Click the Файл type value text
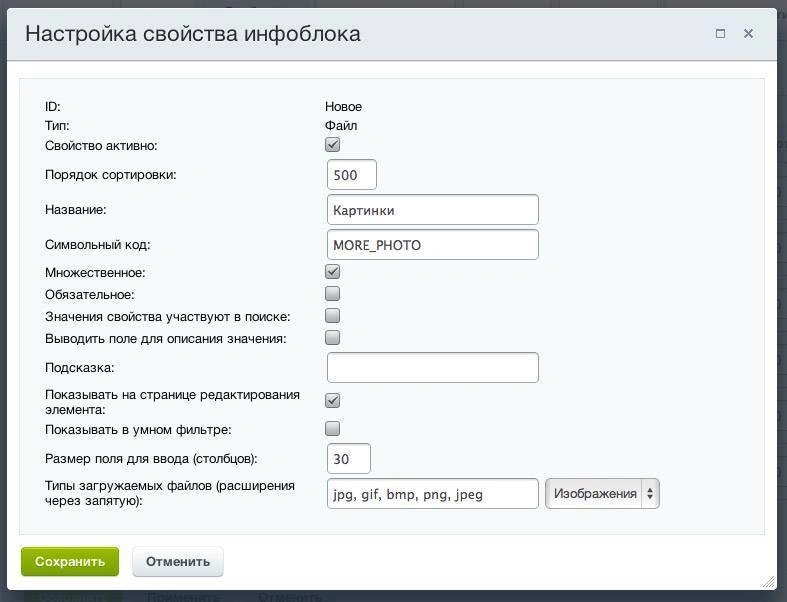 341,126
